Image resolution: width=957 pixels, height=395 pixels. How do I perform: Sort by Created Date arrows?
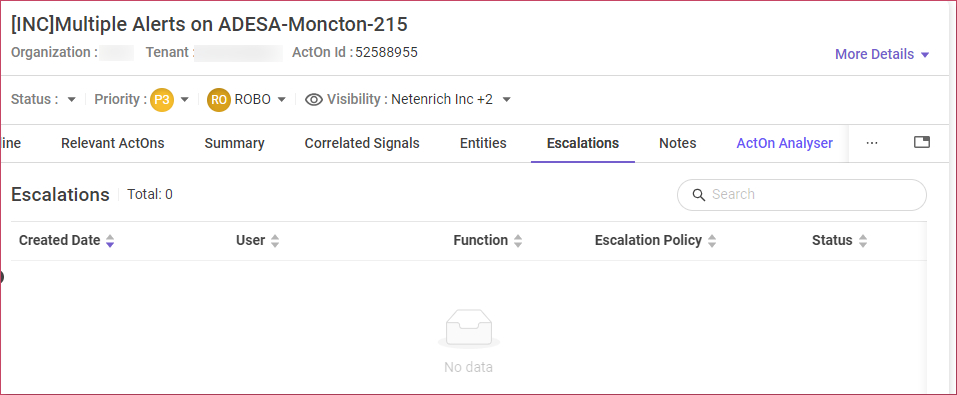point(109,241)
